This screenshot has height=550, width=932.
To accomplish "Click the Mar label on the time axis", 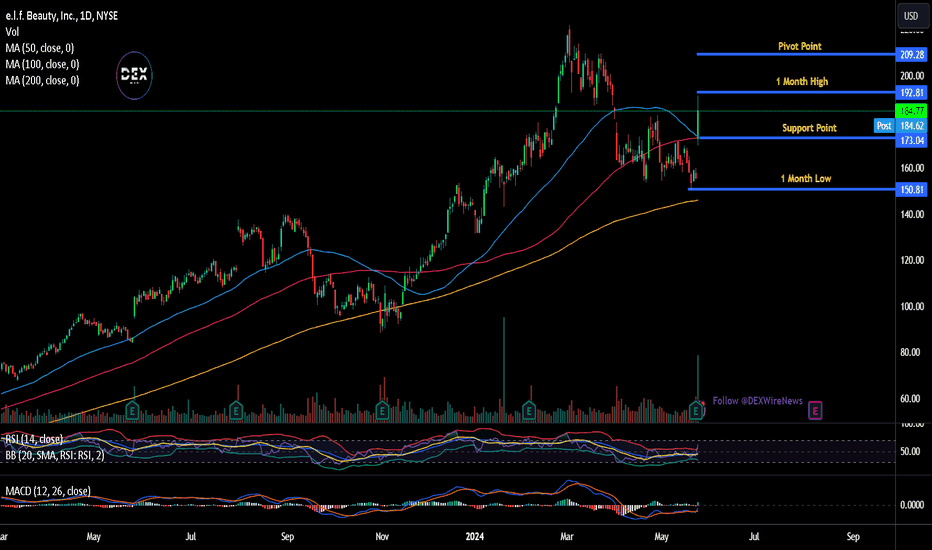I will point(567,536).
